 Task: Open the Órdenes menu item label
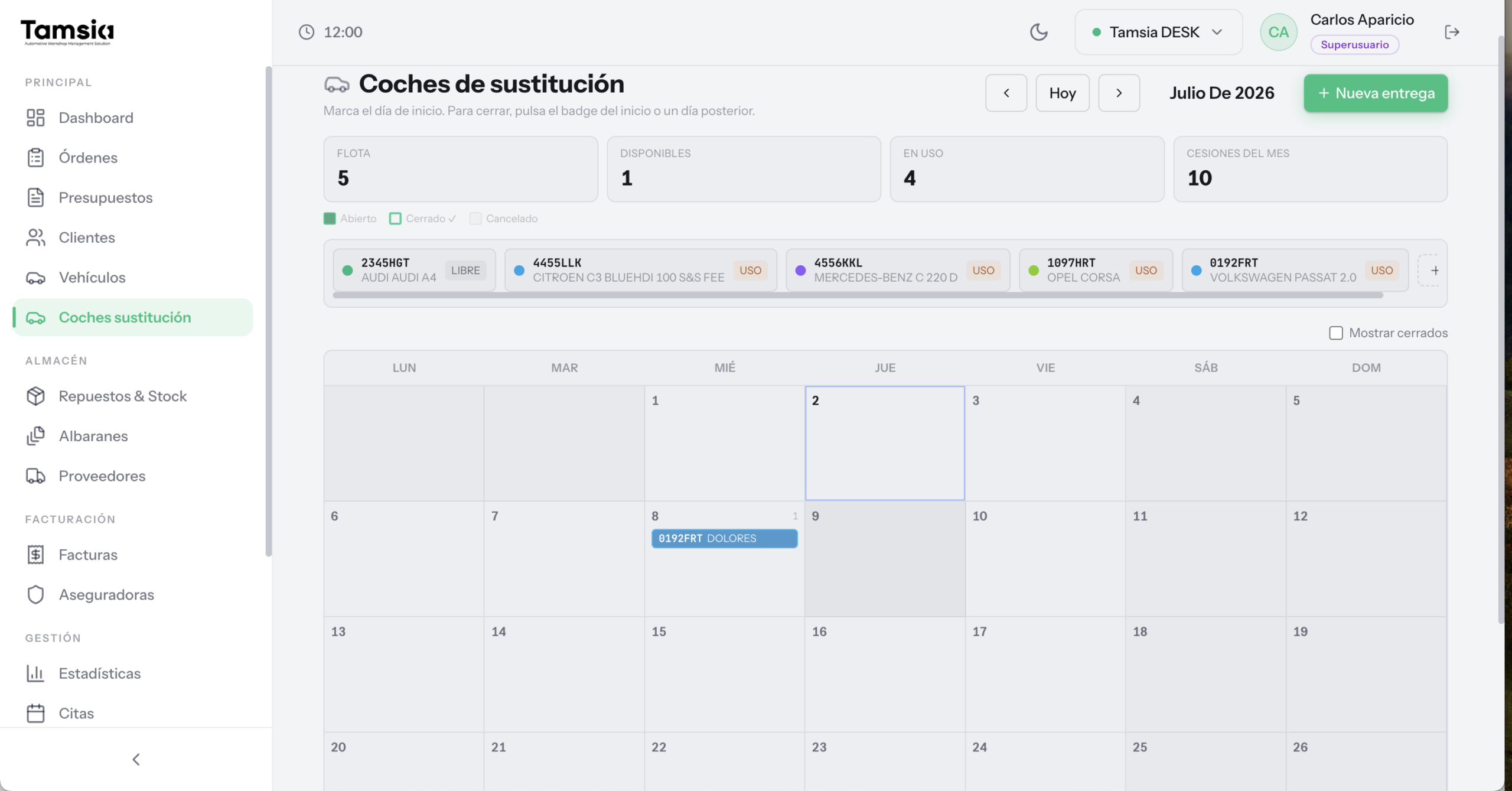pos(88,158)
